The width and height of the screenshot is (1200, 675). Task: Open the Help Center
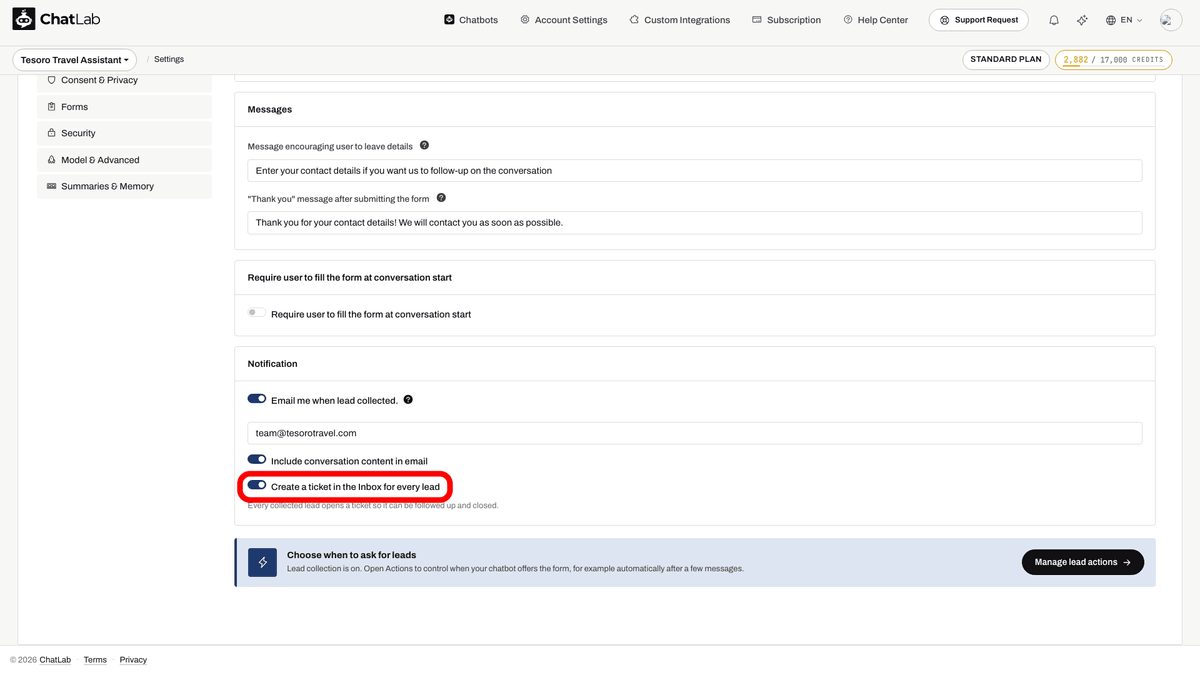pyautogui.click(x=876, y=20)
